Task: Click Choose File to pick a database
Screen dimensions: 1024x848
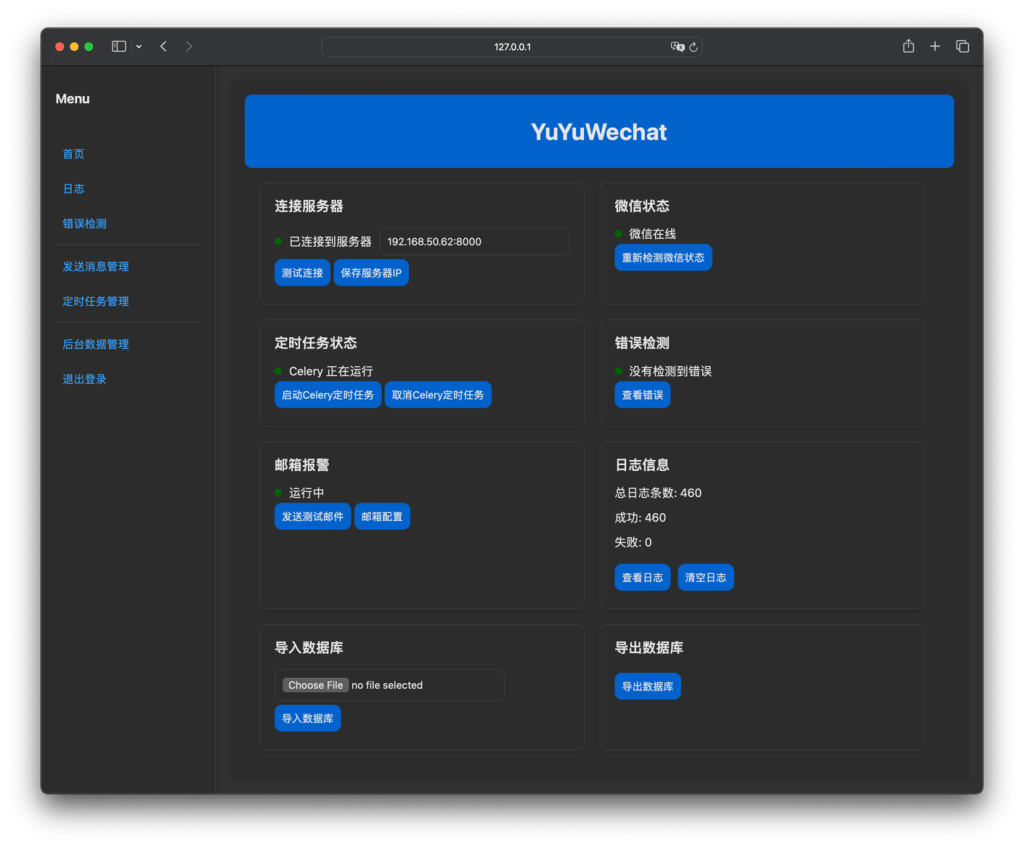Action: [x=315, y=685]
